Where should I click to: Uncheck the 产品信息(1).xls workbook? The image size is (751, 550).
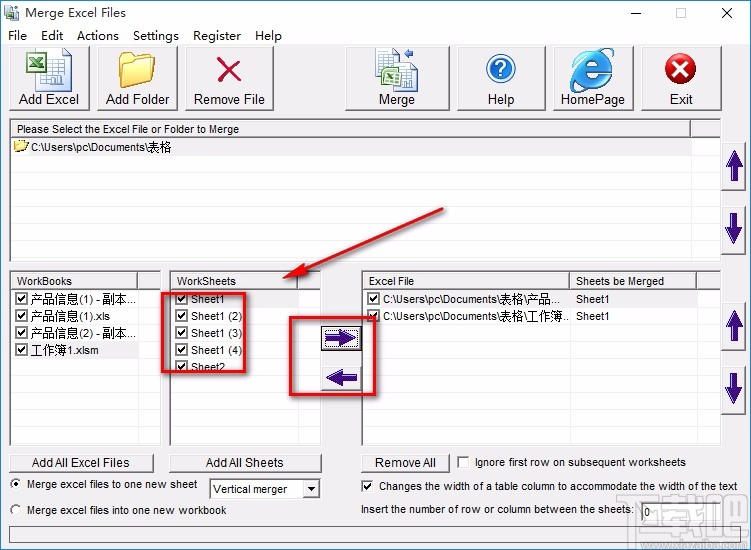[21, 316]
